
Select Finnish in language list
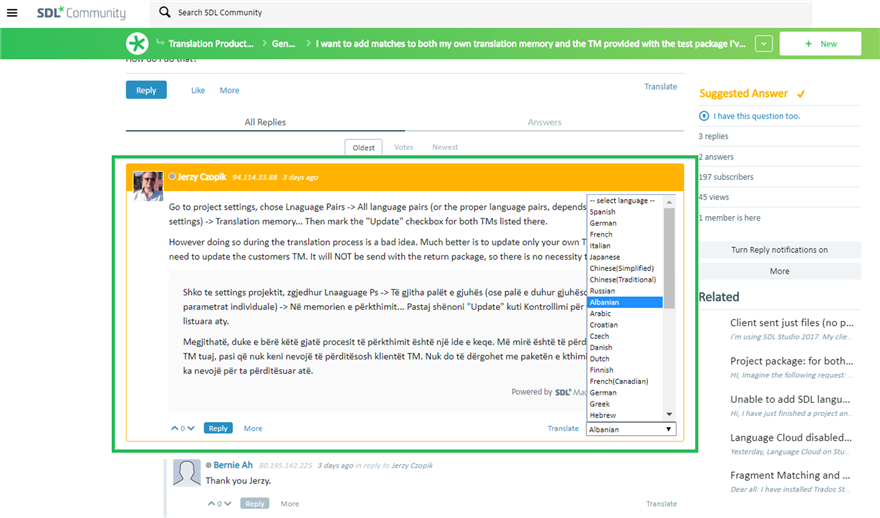tap(601, 370)
